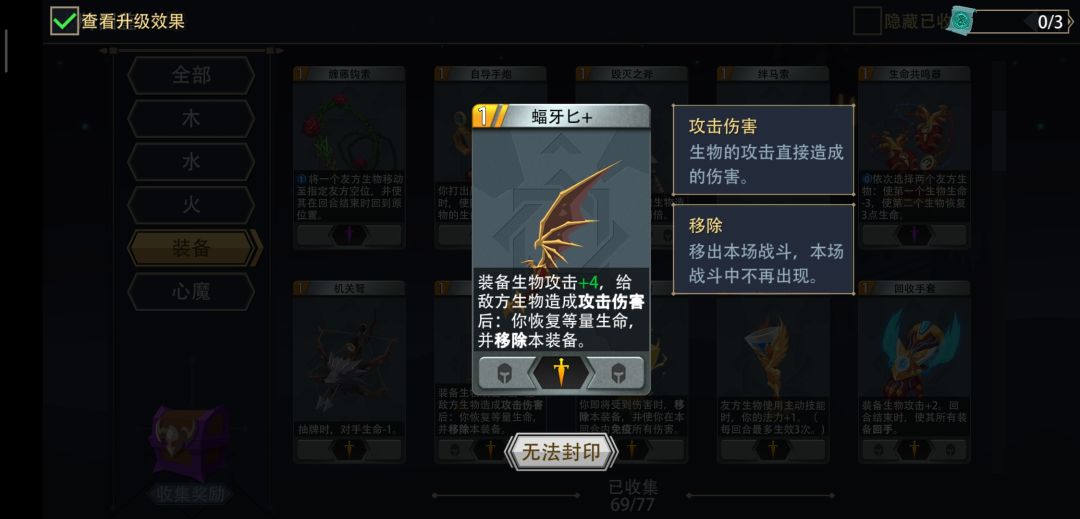This screenshot has height=519, width=1080.
Task: Select the 心魔 category tab
Action: click(191, 292)
